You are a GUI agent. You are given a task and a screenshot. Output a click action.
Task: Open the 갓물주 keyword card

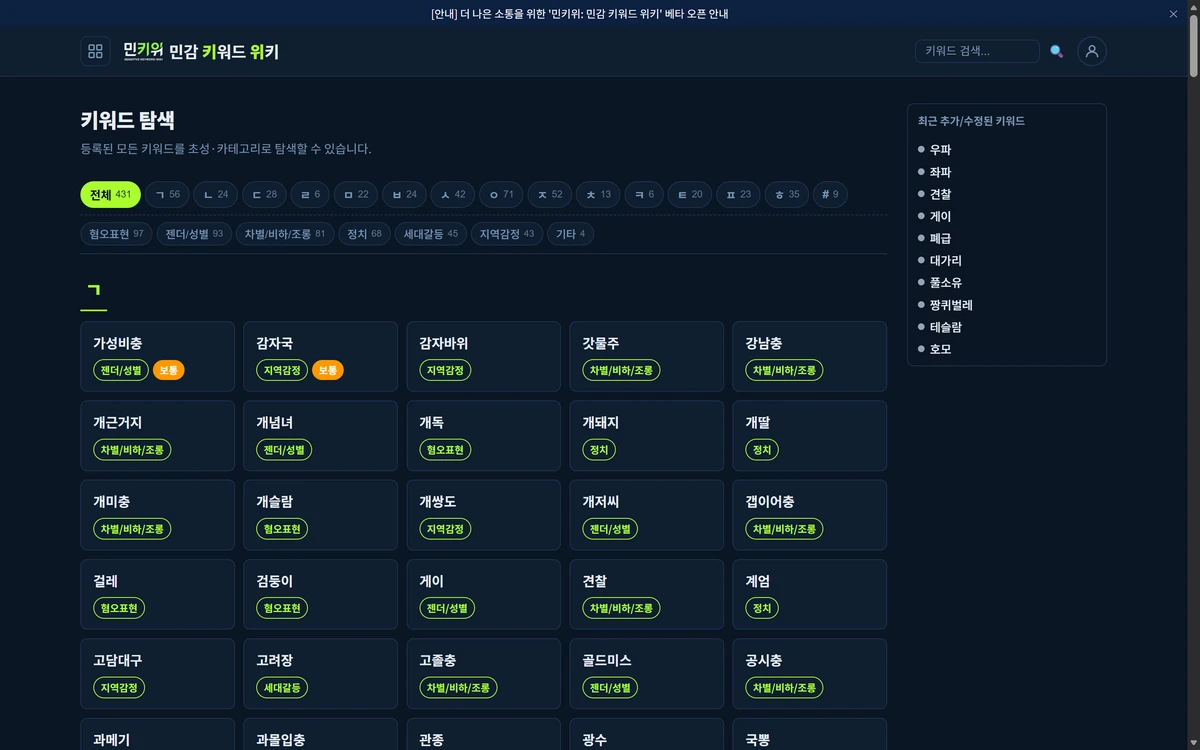(646, 356)
